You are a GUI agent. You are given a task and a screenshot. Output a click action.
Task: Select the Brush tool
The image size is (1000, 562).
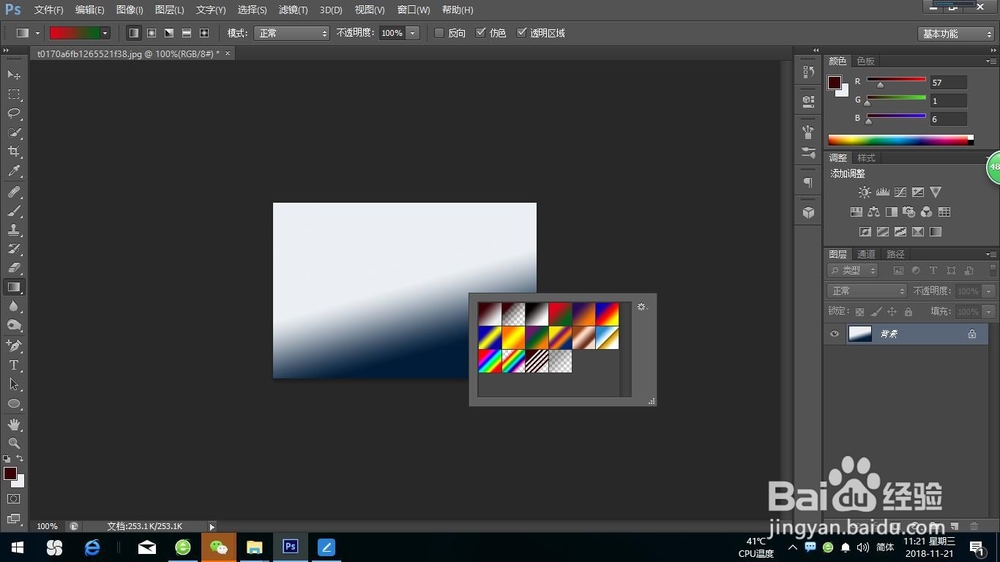[x=13, y=211]
